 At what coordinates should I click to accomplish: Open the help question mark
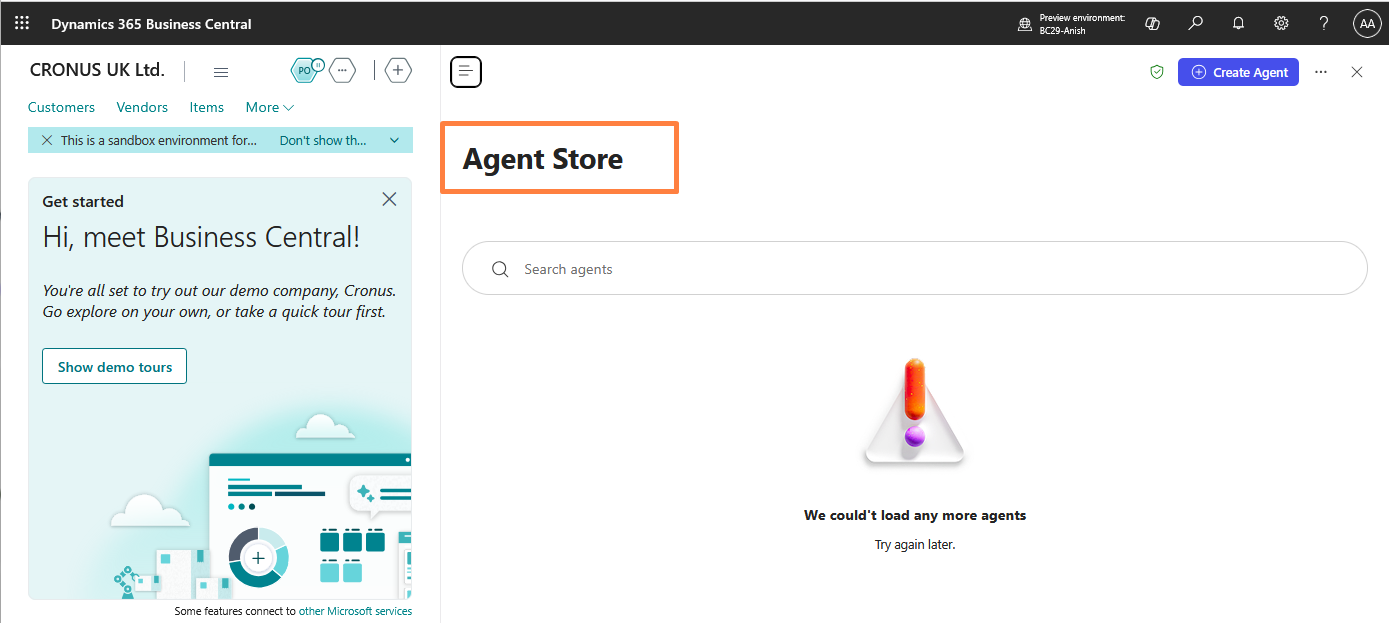click(1324, 23)
